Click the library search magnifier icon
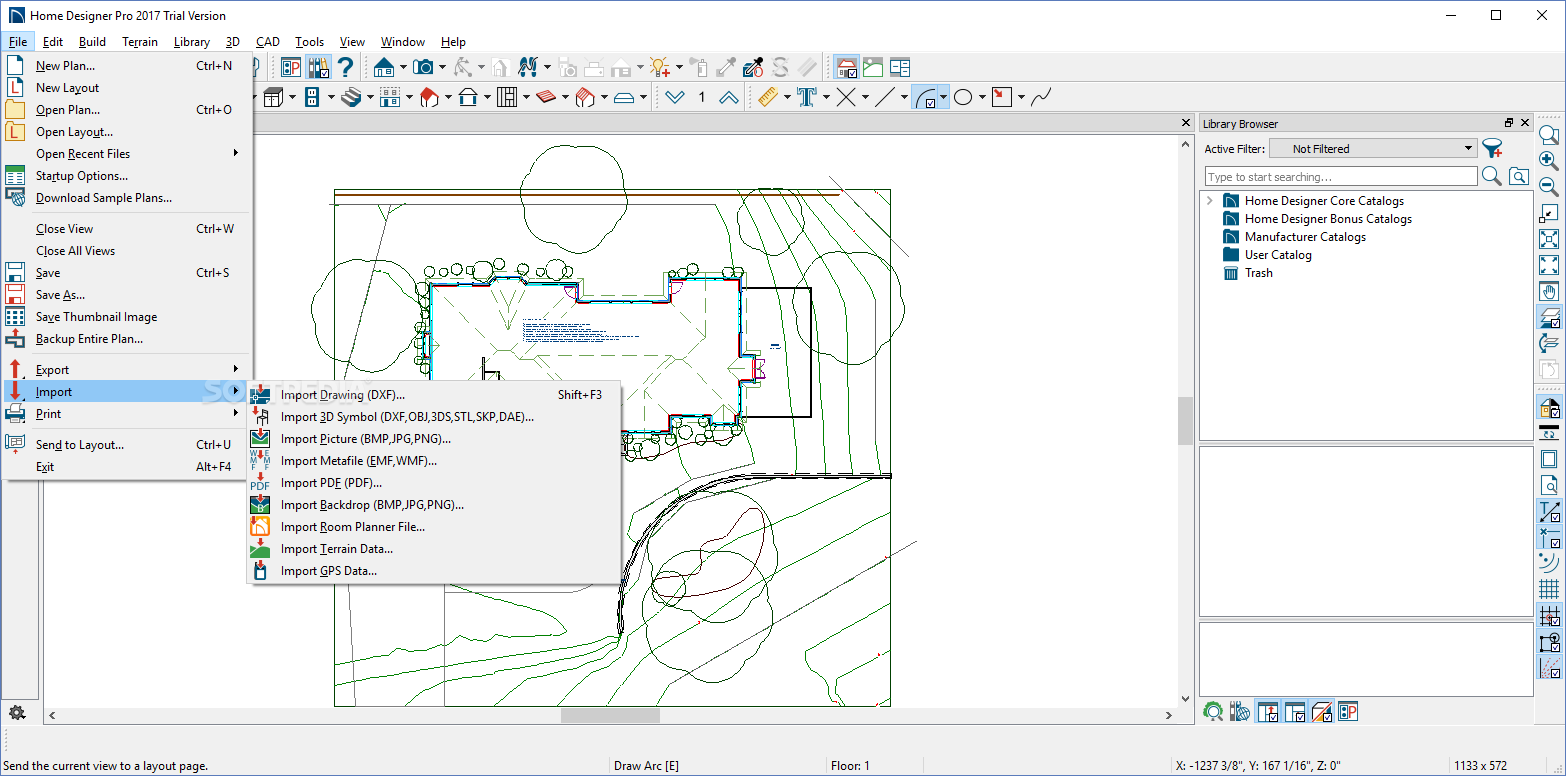 coord(1491,176)
